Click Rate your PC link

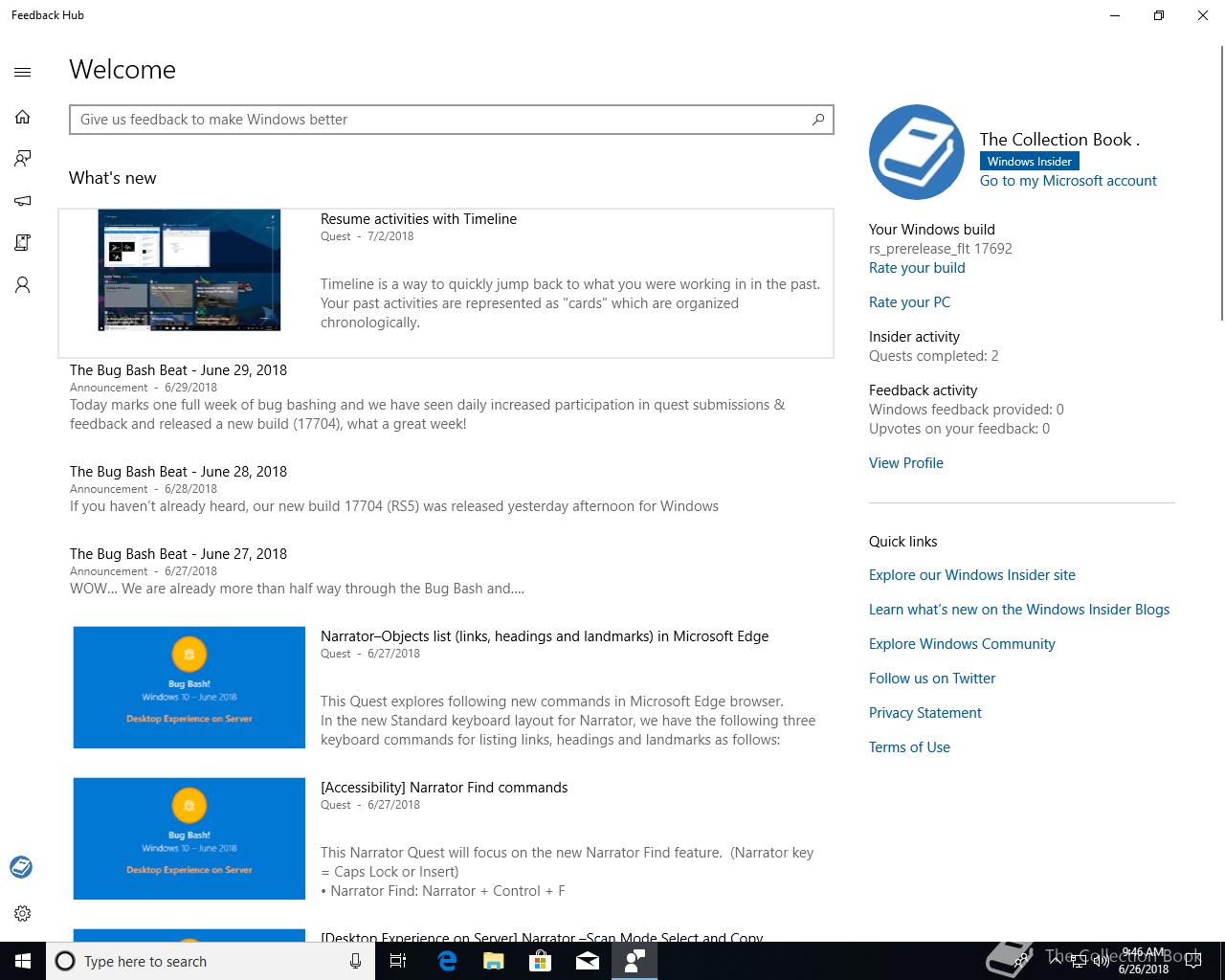click(x=909, y=302)
